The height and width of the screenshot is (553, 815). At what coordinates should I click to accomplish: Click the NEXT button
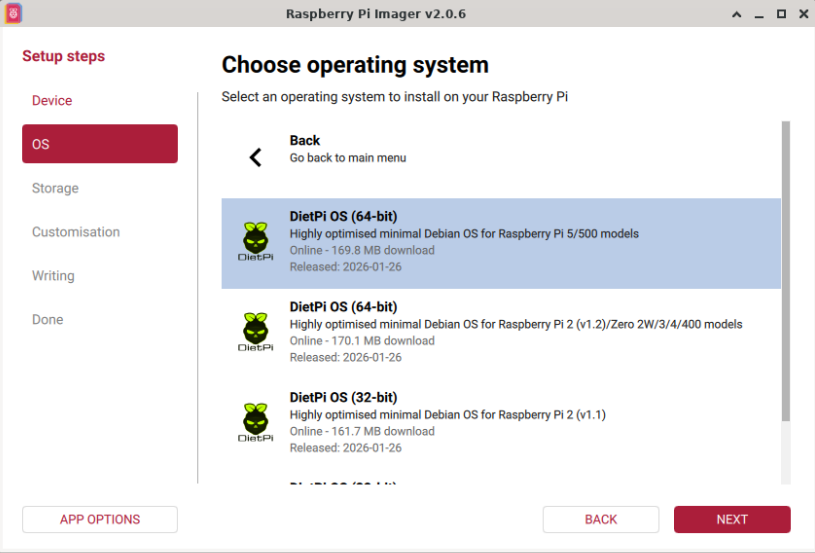(x=732, y=519)
